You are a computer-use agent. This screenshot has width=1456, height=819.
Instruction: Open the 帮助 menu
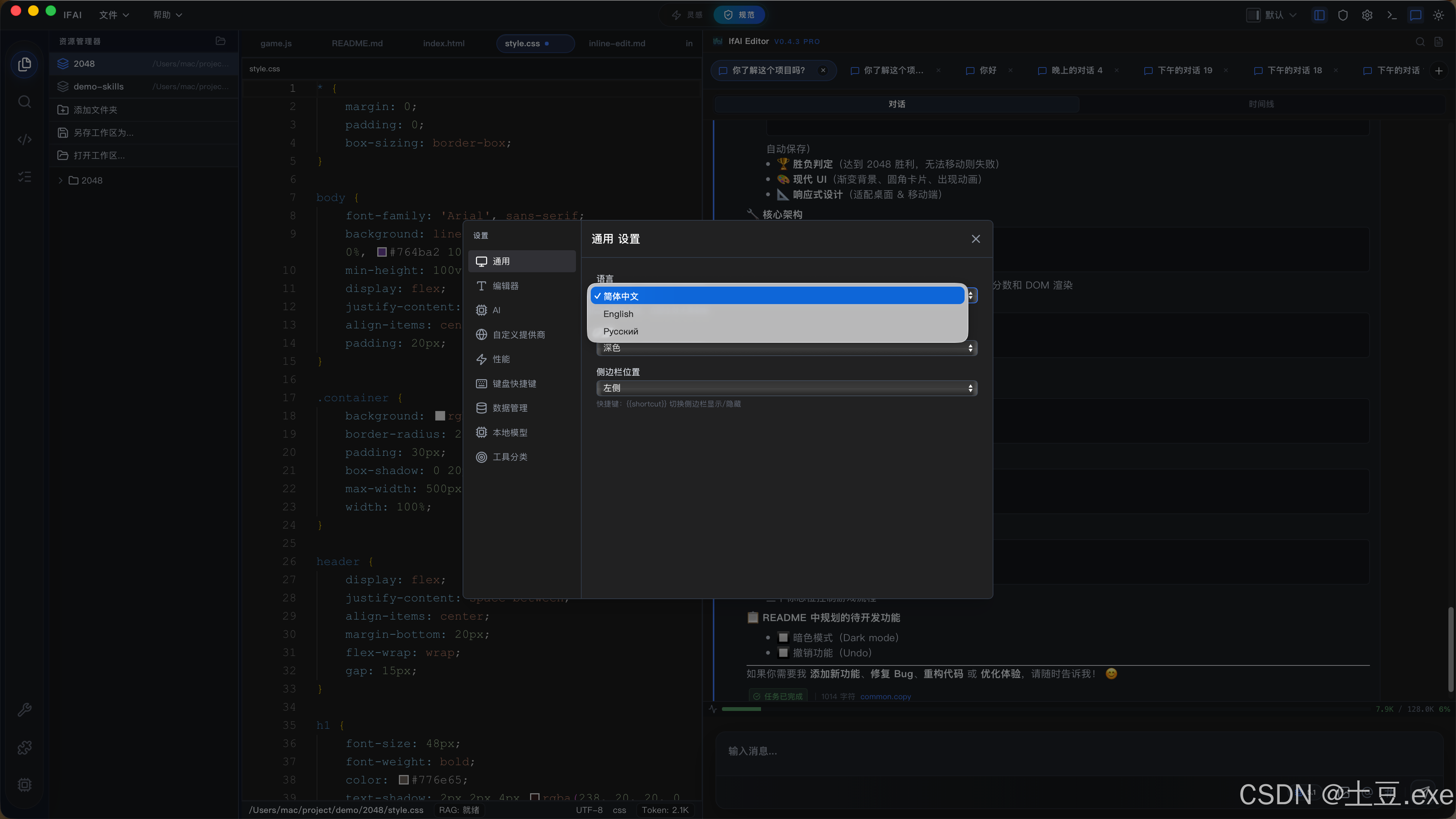[x=167, y=15]
